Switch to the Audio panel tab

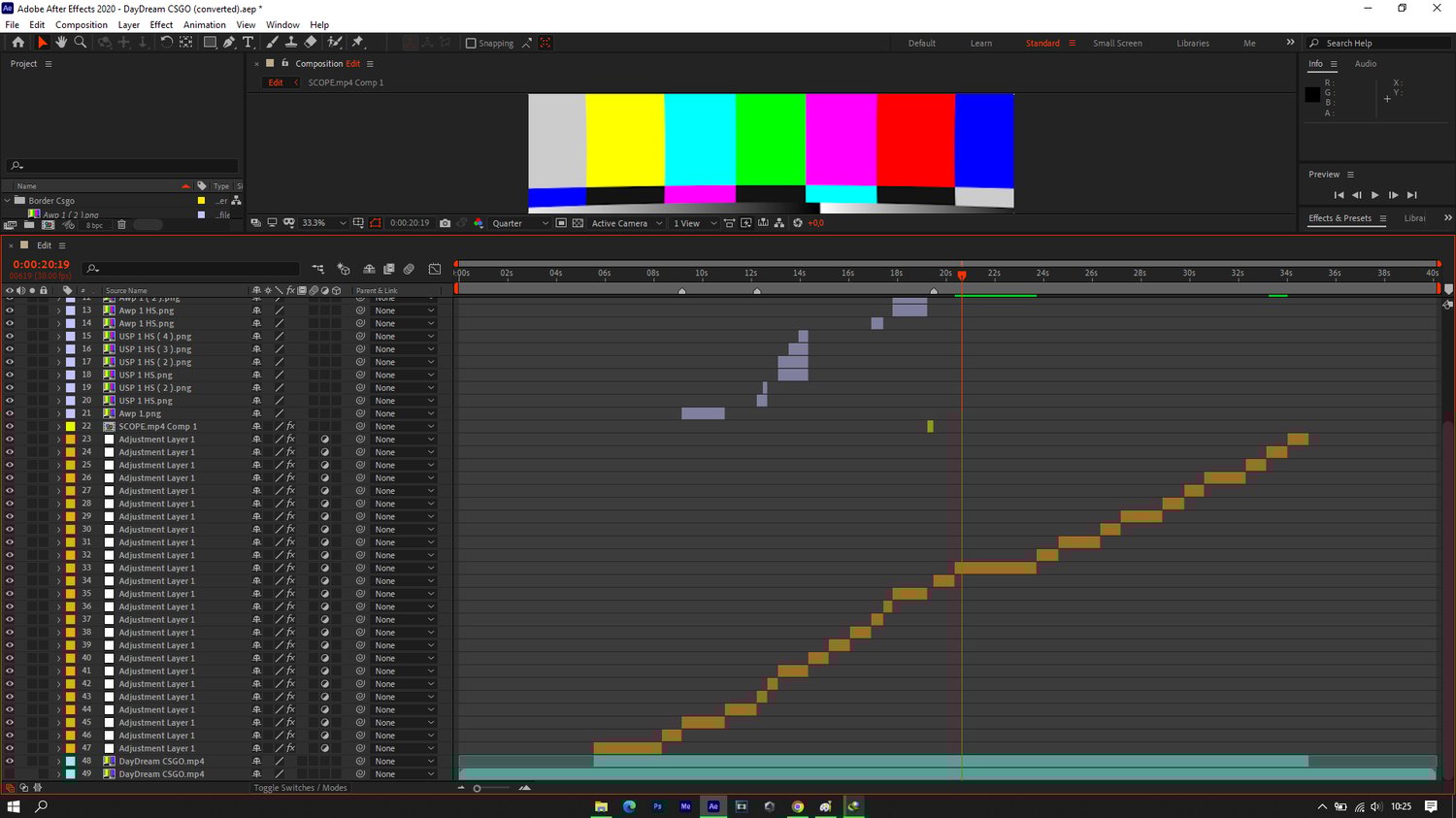pos(1366,64)
